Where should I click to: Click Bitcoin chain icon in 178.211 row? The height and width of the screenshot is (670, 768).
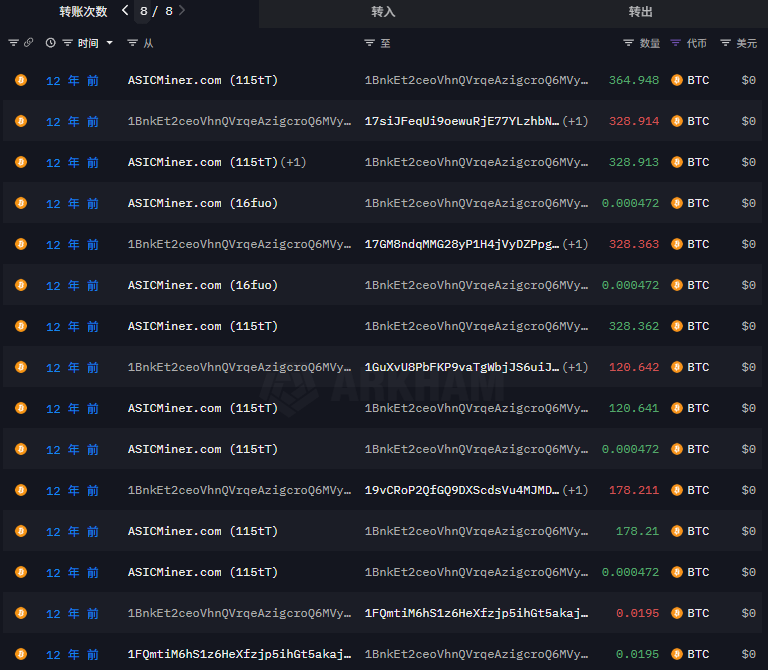21,490
